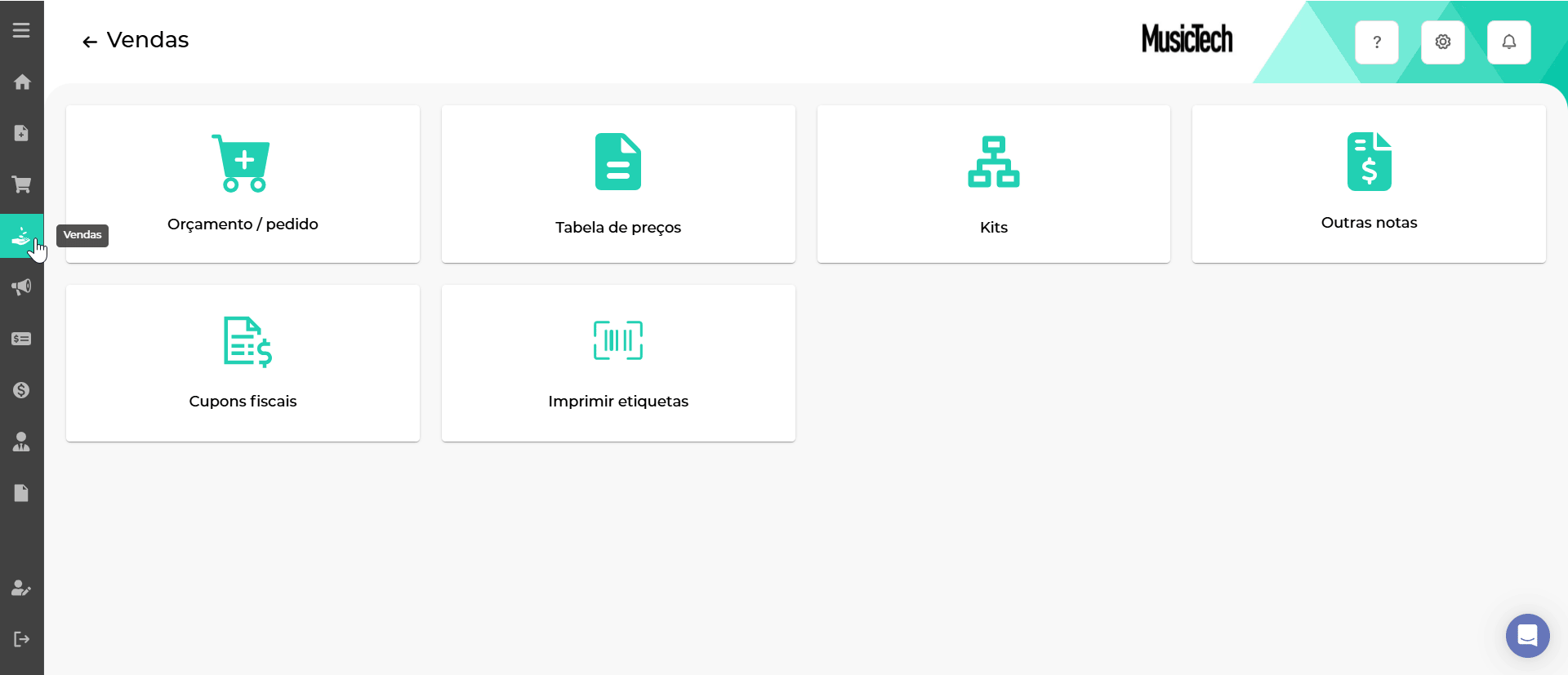Image resolution: width=1568 pixels, height=675 pixels.
Task: Click the logout icon in sidebar
Action: 22,638
